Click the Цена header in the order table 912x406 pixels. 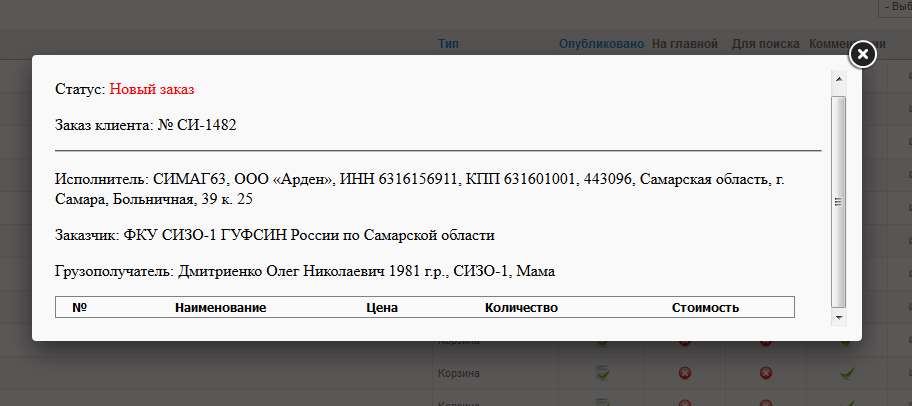(x=382, y=307)
